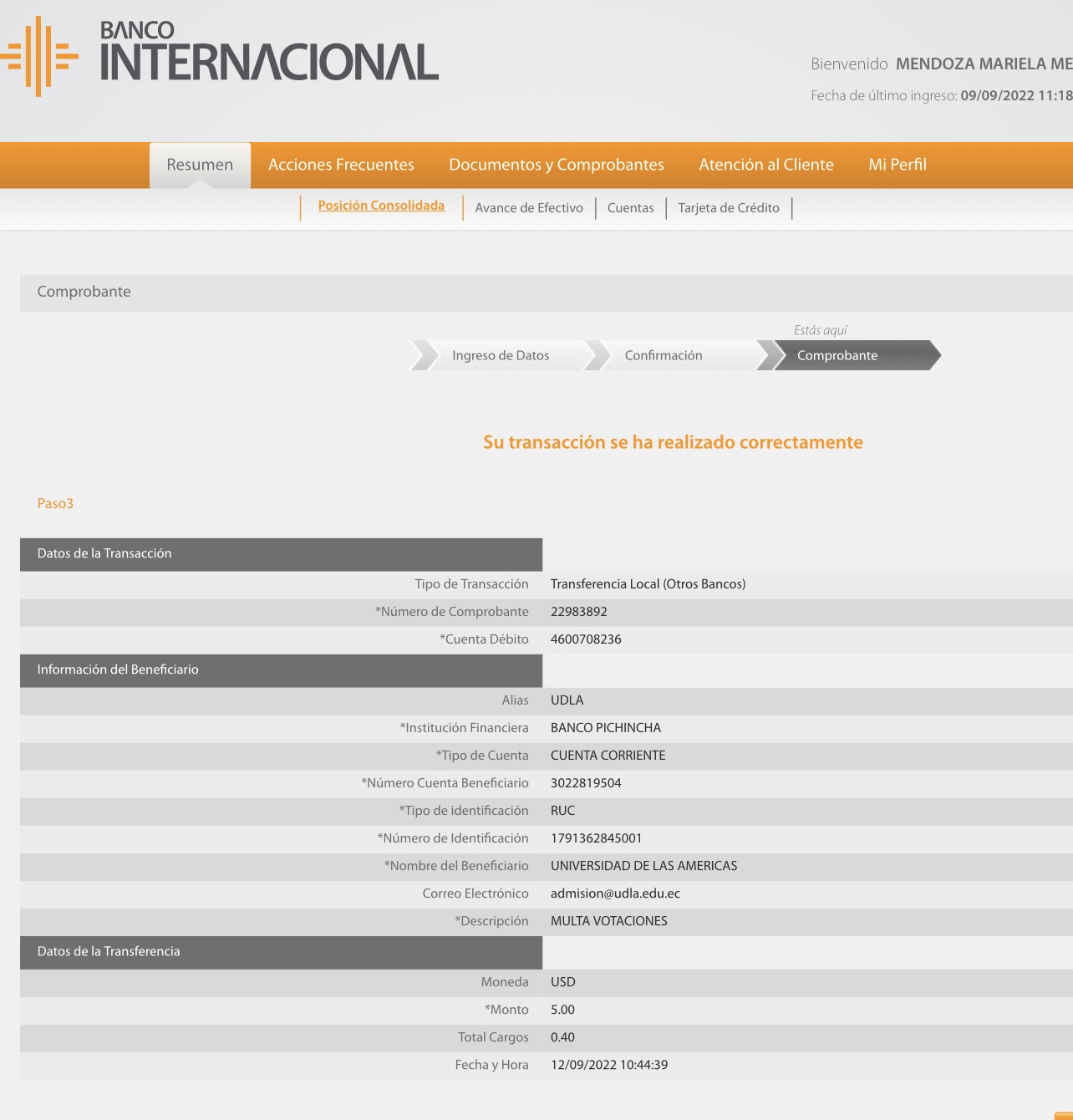Click the MENDOZA MARIELA user name
Image resolution: width=1073 pixels, height=1120 pixels.
pyautogui.click(x=983, y=64)
